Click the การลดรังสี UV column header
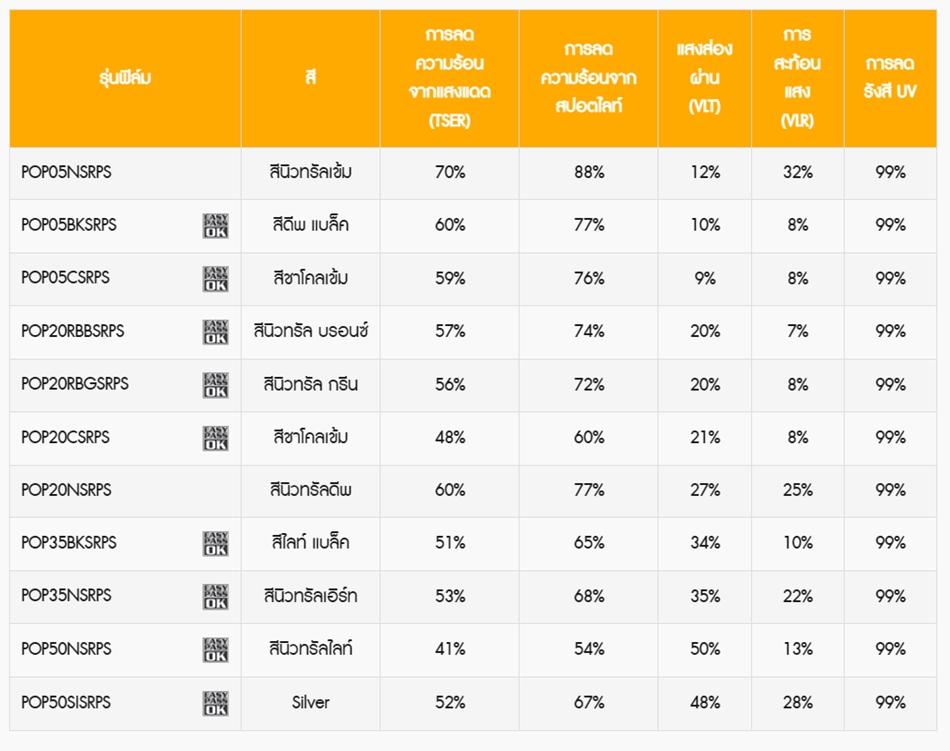Image resolution: width=950 pixels, height=751 pixels. [x=890, y=78]
